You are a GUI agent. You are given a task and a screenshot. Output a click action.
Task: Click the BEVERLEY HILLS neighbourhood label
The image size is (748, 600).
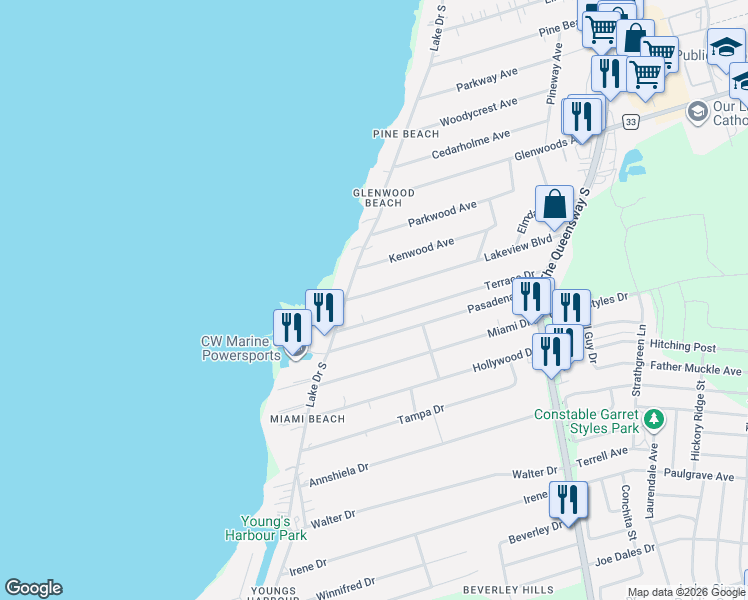pos(509,590)
